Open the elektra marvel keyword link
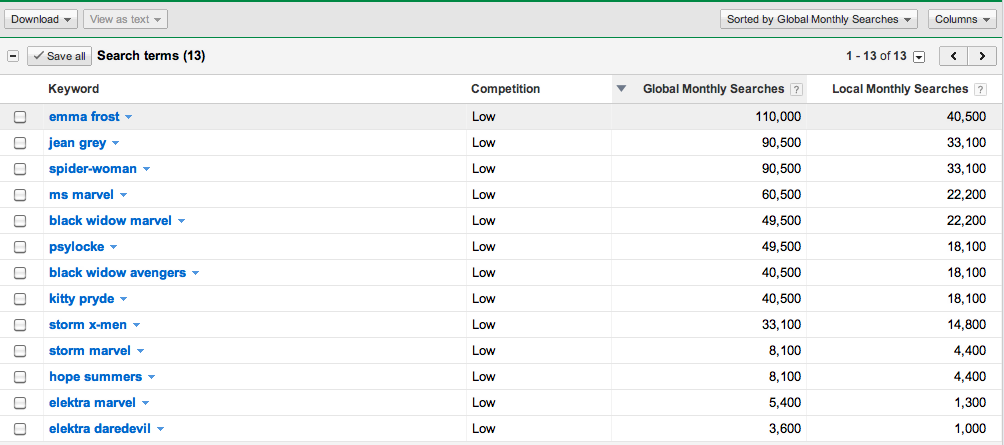The image size is (1004, 445). [x=92, y=403]
